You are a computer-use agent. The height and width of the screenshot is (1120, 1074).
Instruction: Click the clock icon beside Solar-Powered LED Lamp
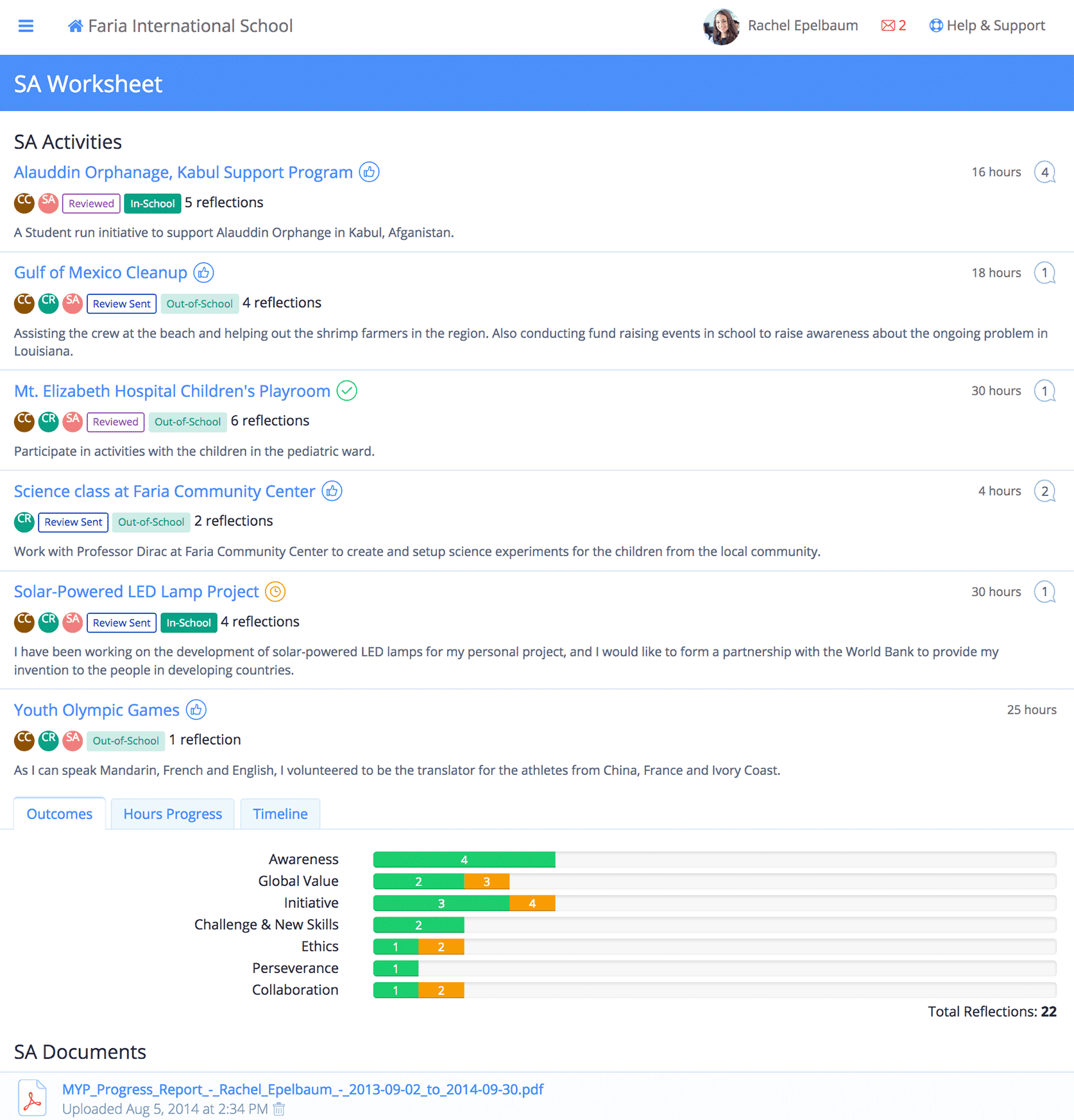[275, 591]
